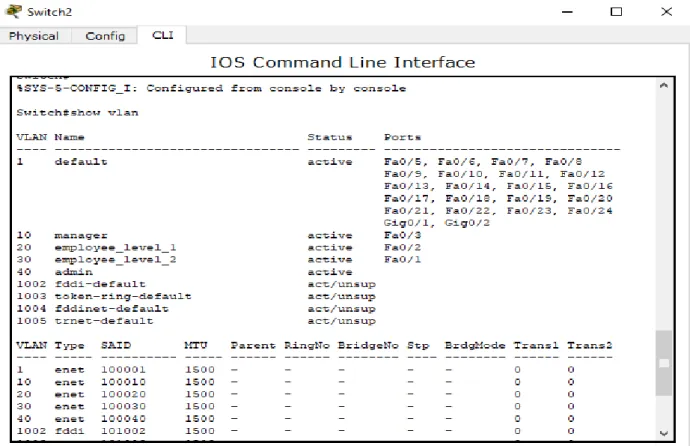The image size is (690, 446).
Task: Click the 'trnet-default' VLAN entry
Action: coord(104,321)
